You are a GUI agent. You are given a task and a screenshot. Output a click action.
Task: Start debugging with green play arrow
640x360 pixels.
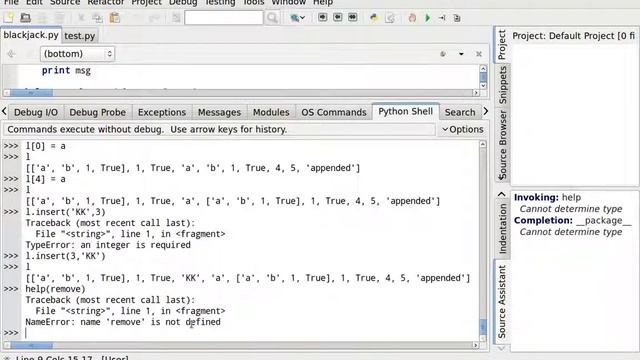pyautogui.click(x=427, y=18)
